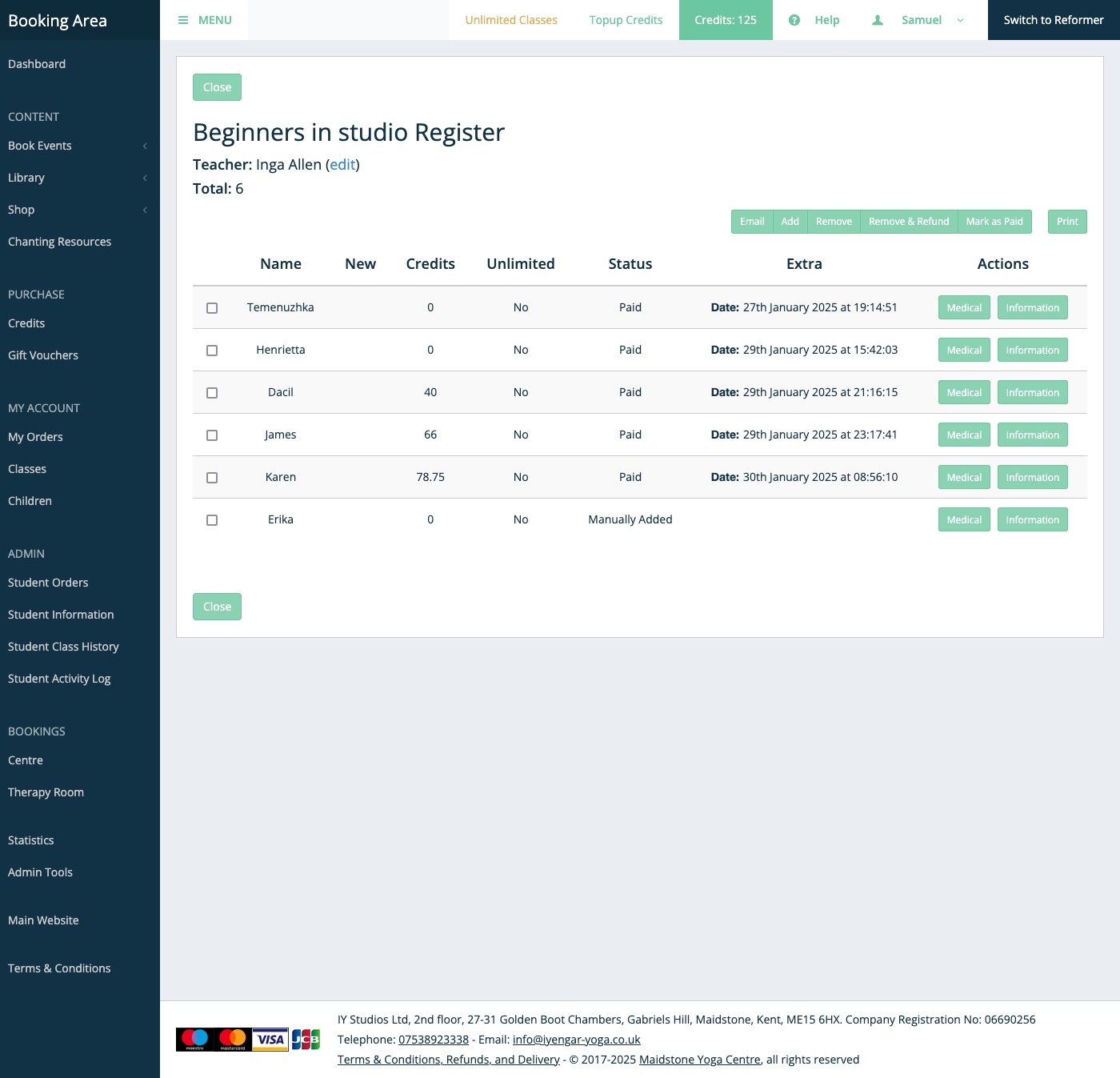1120x1078 pixels.
Task: Click the Maestro card logo in footer
Action: click(194, 1040)
